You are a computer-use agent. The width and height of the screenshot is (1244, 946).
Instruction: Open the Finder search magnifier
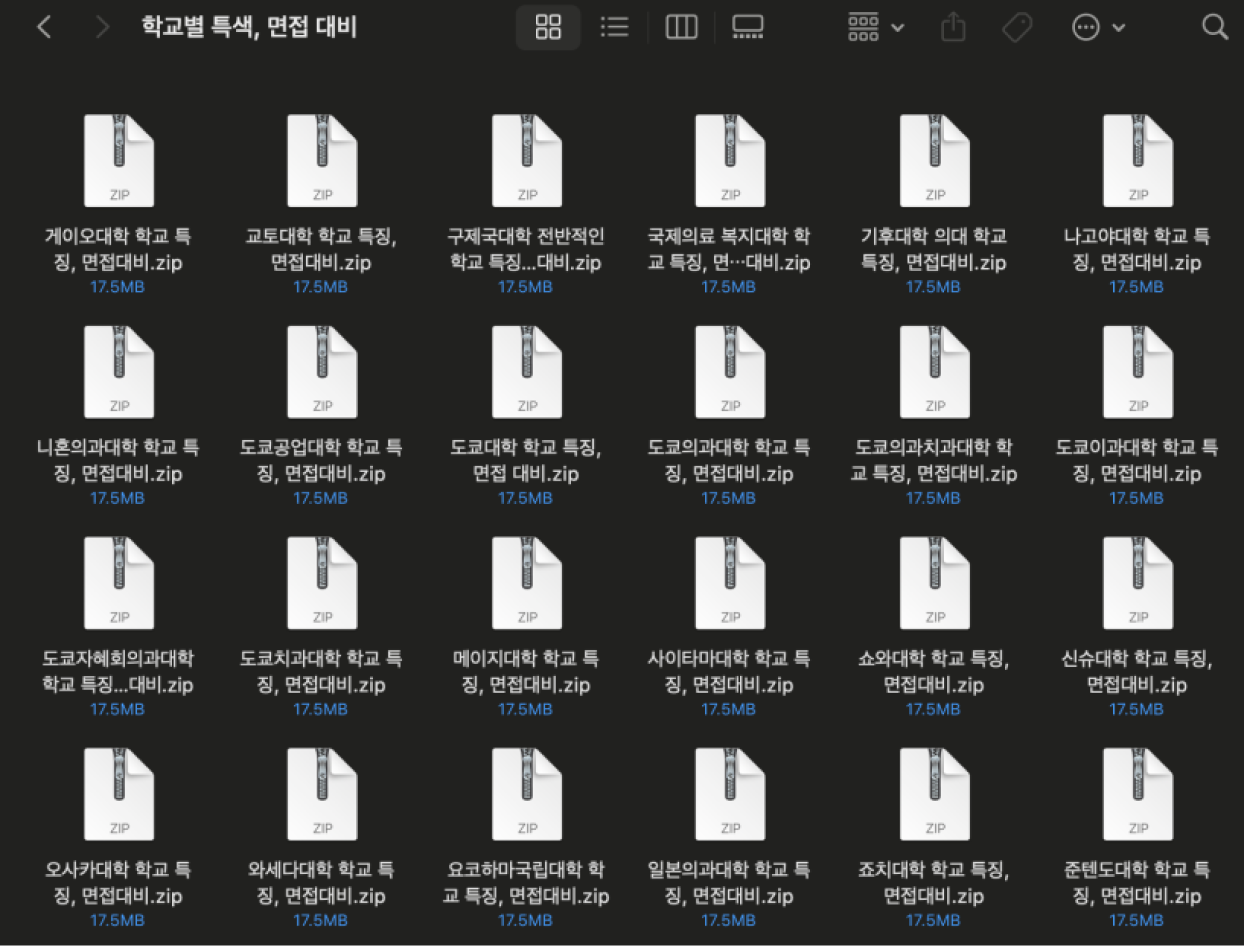[x=1214, y=27]
